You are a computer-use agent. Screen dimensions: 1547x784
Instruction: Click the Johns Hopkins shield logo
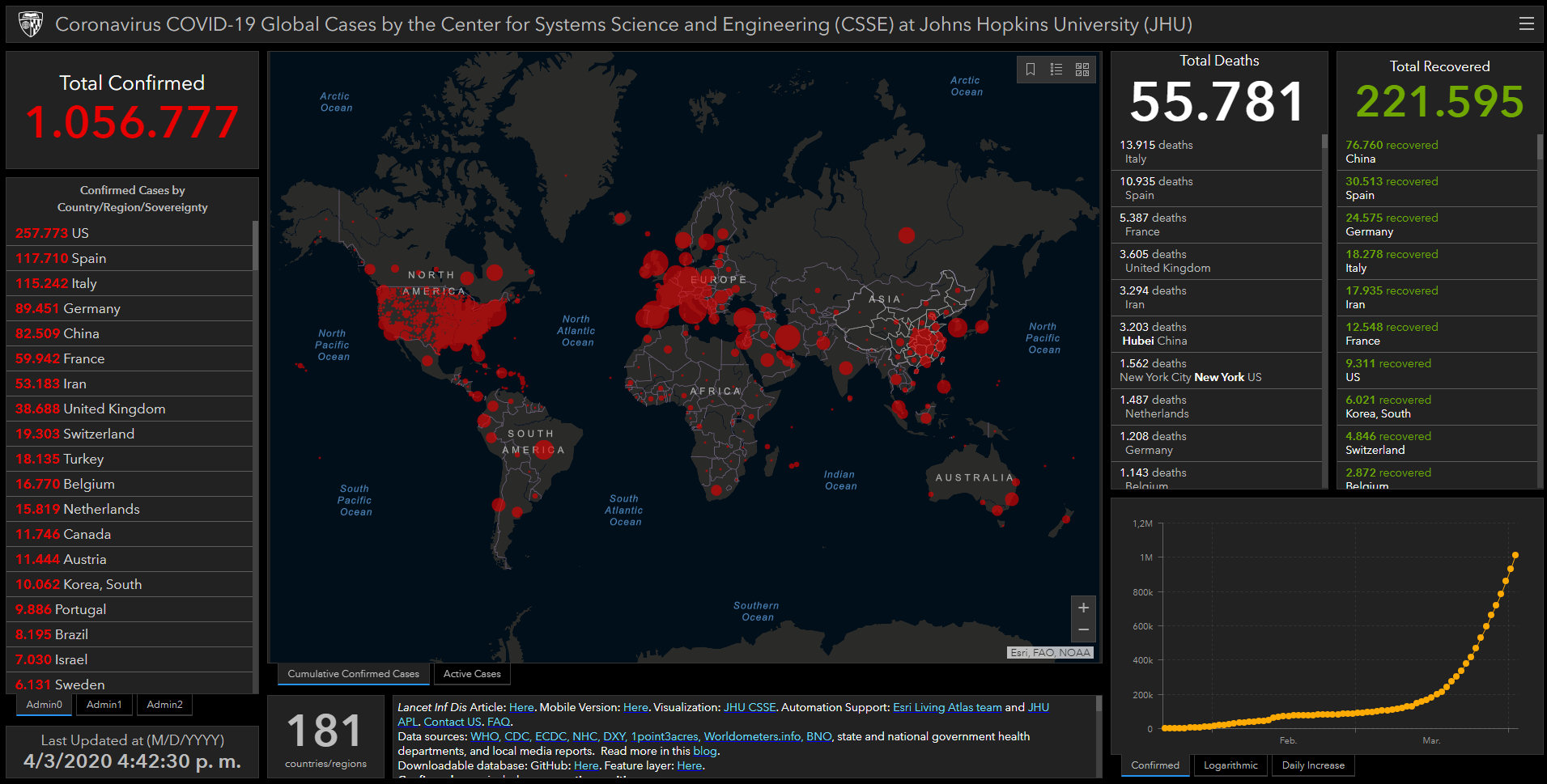31,24
